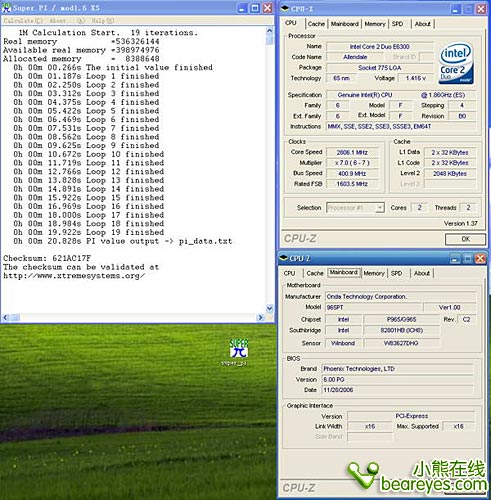Image resolution: width=491 pixels, height=500 pixels.
Task: Click the lower CPU-Z window title icon
Action: click(x=284, y=258)
